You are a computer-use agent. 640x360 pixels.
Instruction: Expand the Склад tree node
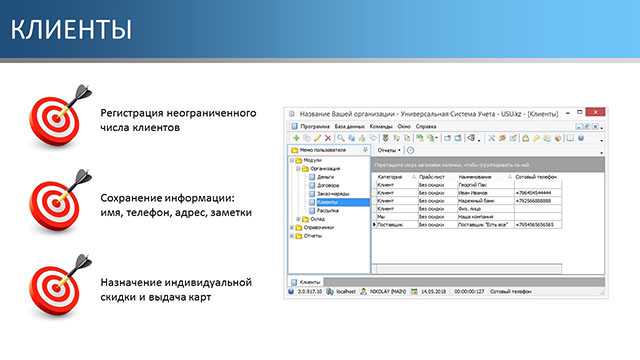coord(298,219)
